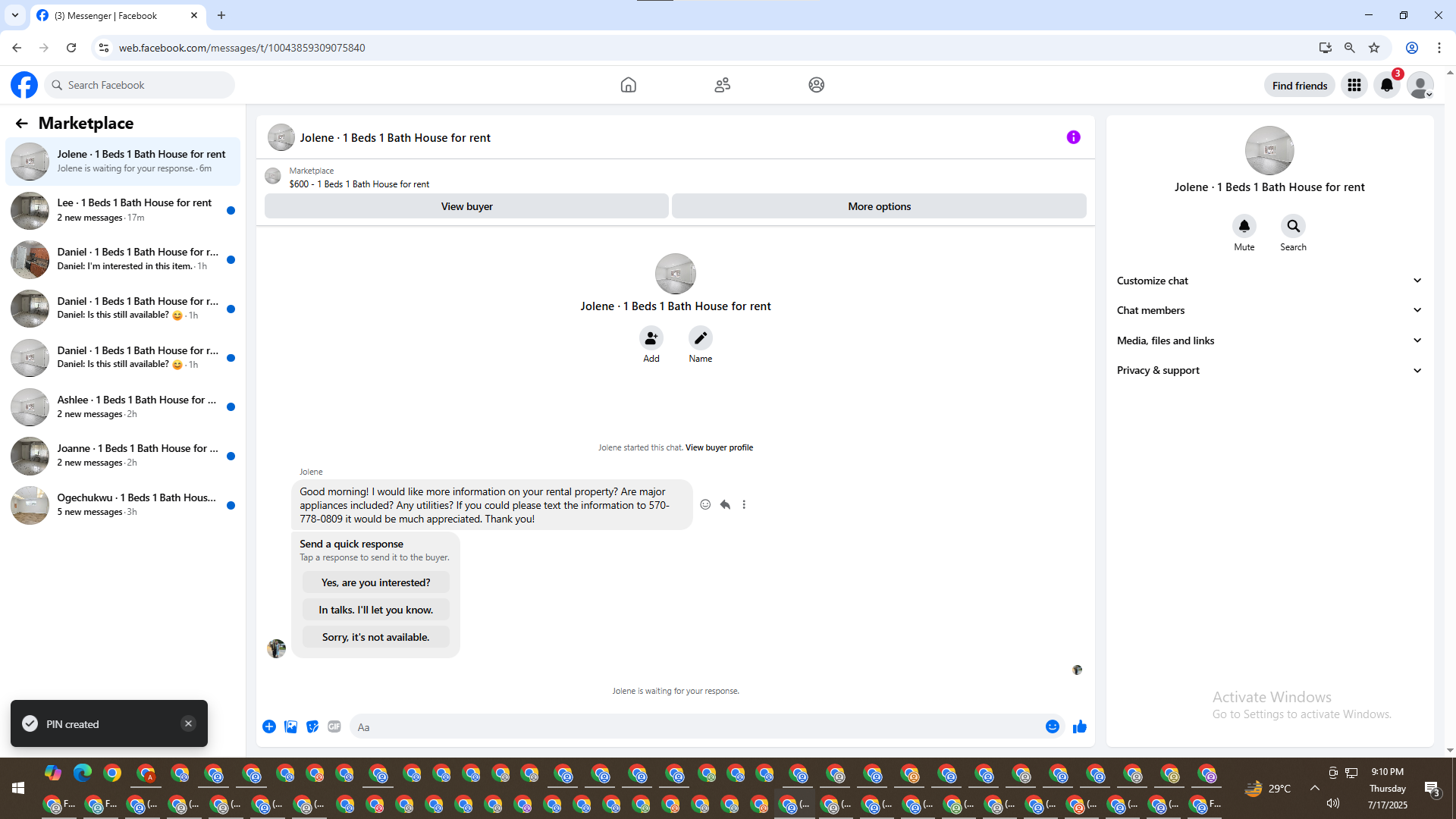Open the emoji picker in the message box

pos(1053,727)
